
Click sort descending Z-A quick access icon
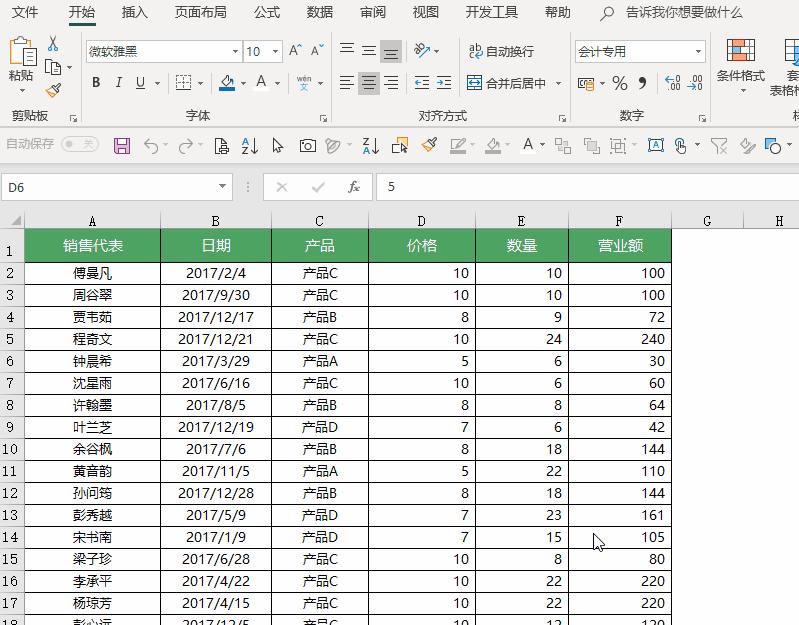(370, 146)
